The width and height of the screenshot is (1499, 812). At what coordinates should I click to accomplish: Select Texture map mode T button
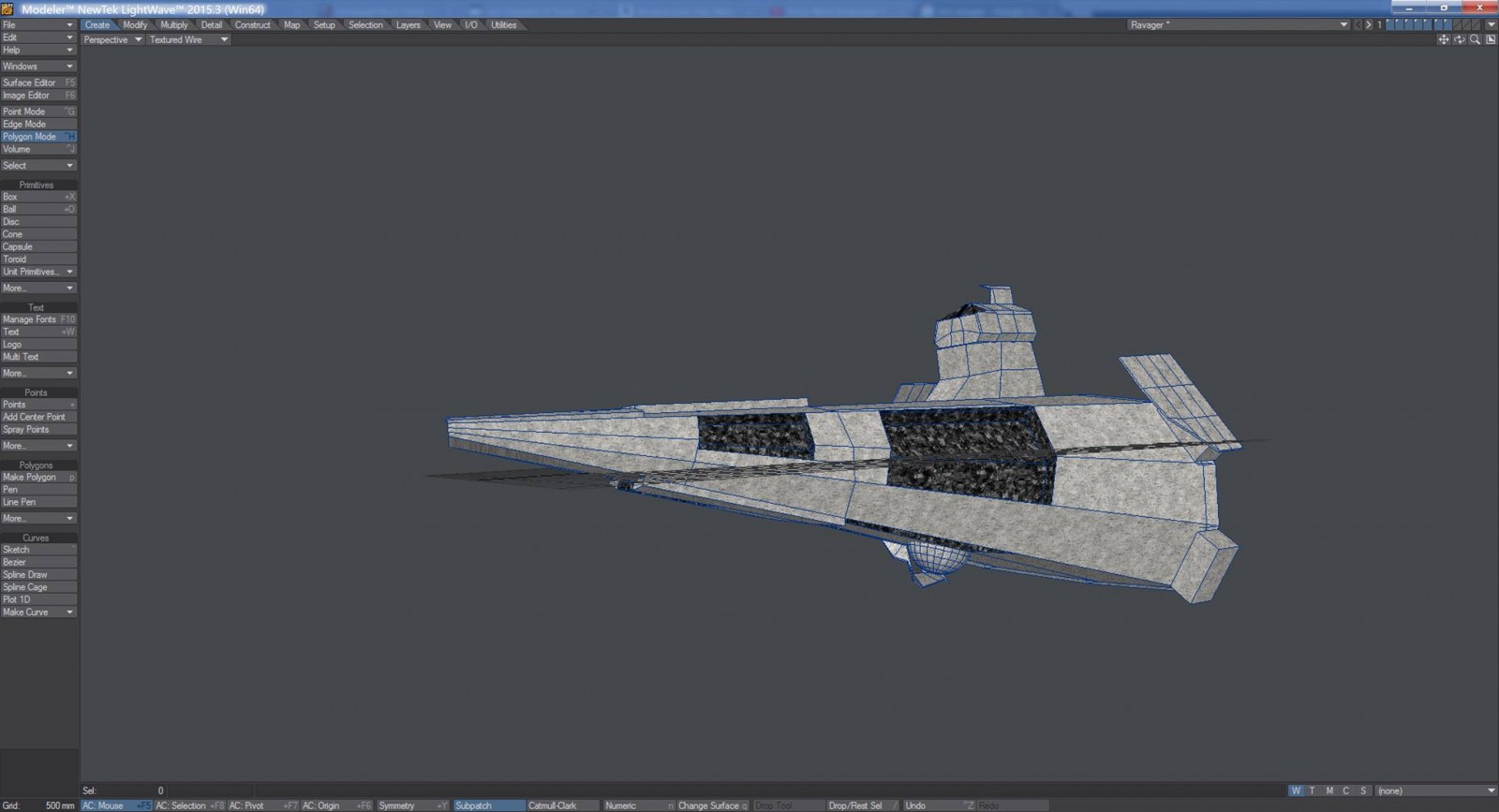point(1312,791)
